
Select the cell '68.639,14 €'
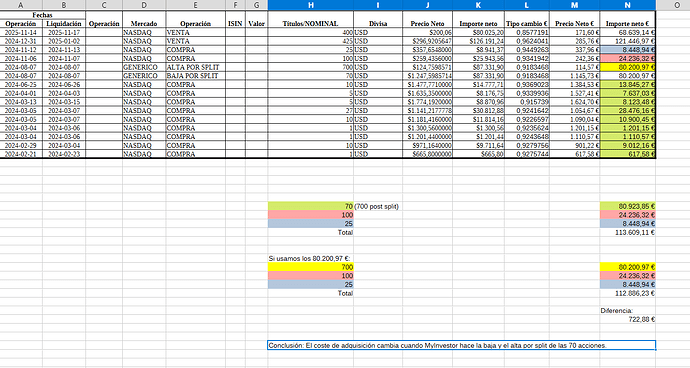pos(628,33)
